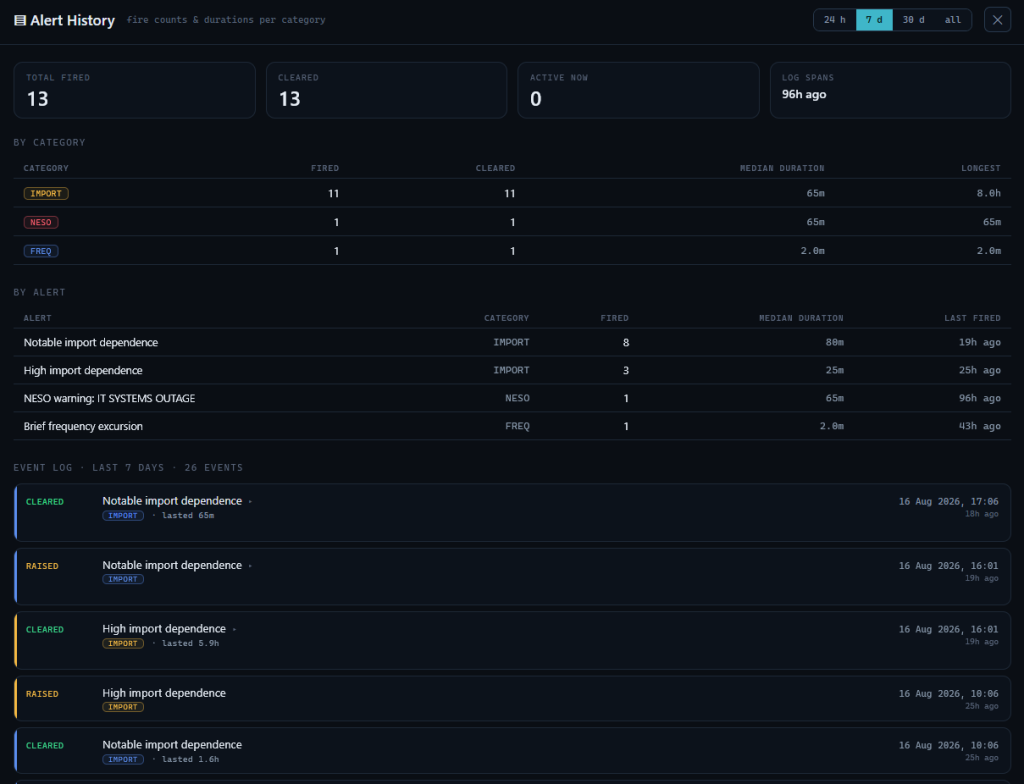Click the Alert History list icon
Screen dimensions: 1024x784
click(x=20, y=20)
